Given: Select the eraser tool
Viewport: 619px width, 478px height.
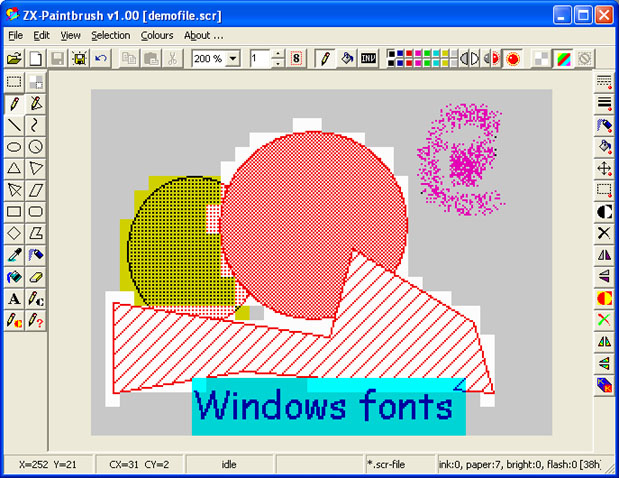Looking at the screenshot, I should click(36, 277).
